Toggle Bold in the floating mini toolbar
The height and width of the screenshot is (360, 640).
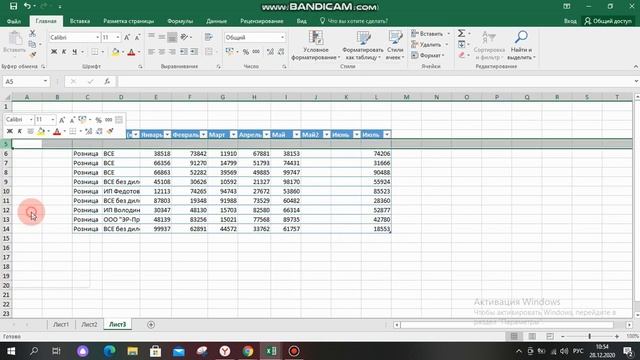pos(9,131)
